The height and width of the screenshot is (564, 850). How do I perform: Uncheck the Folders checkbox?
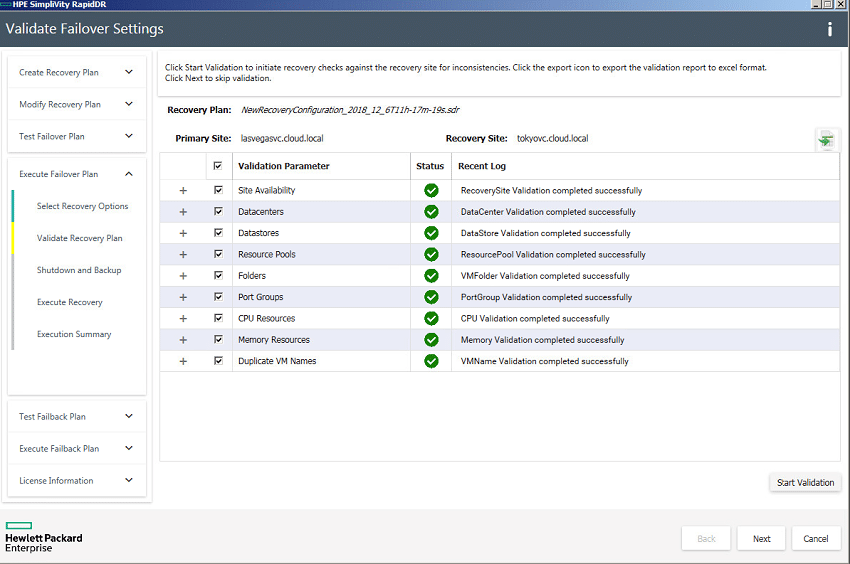tap(218, 275)
